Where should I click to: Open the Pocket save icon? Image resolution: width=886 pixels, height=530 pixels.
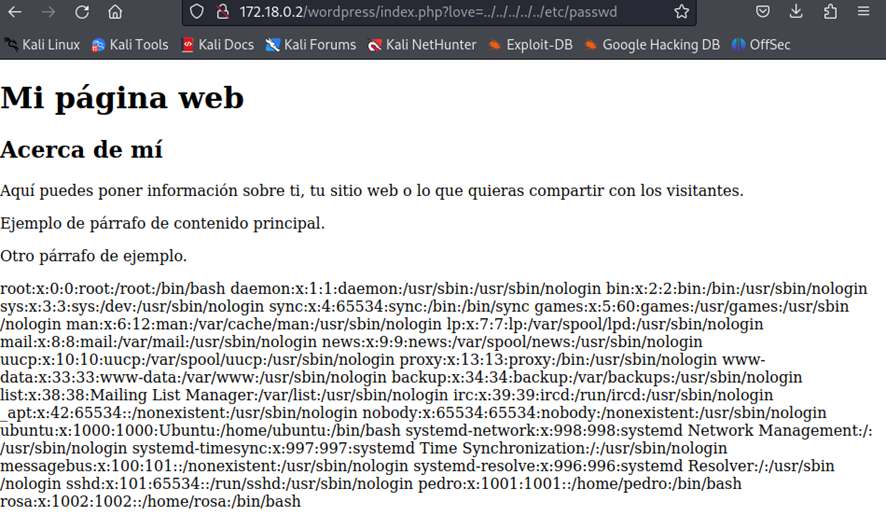(x=763, y=11)
